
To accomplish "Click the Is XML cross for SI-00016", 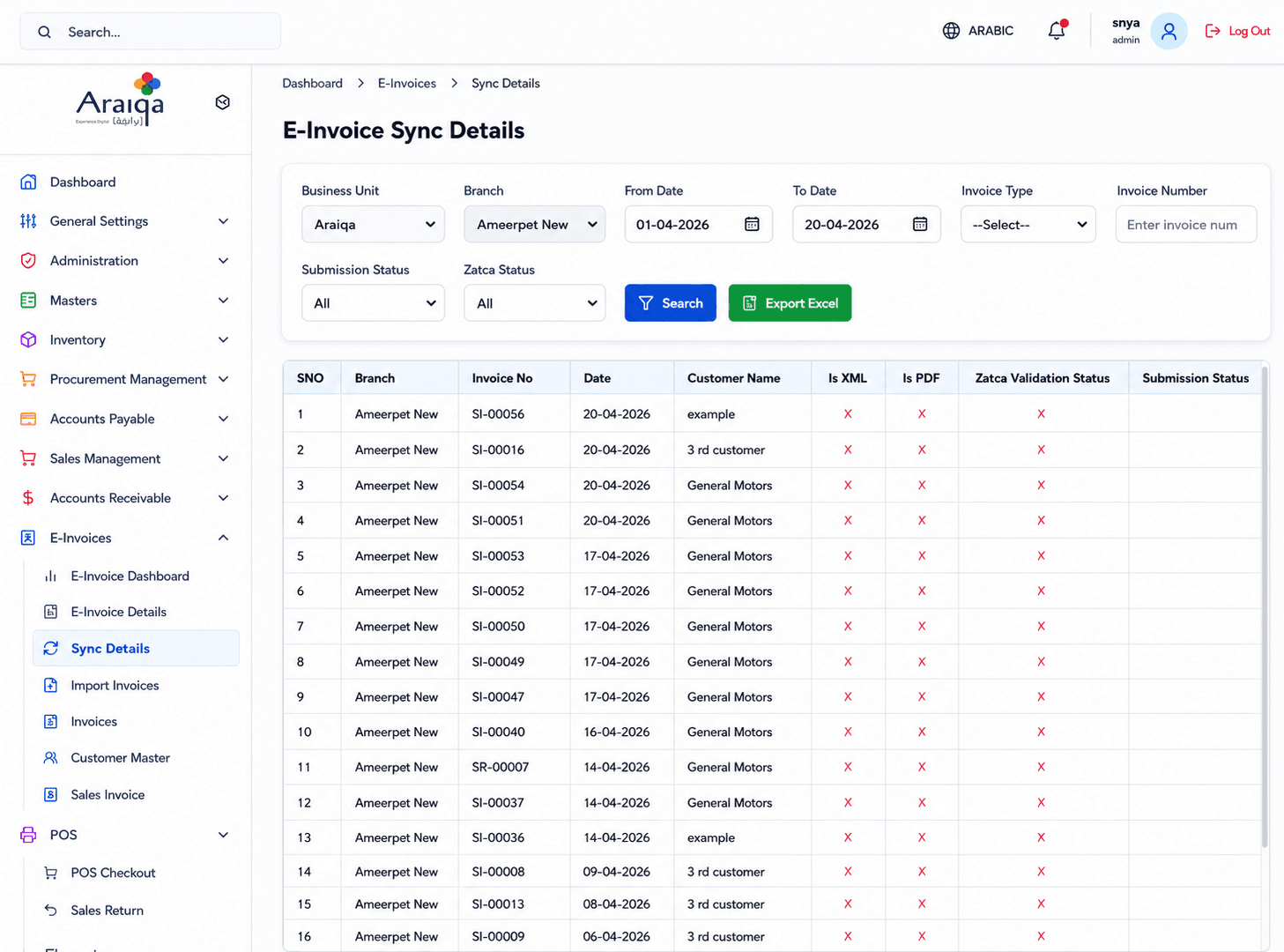I will click(848, 450).
